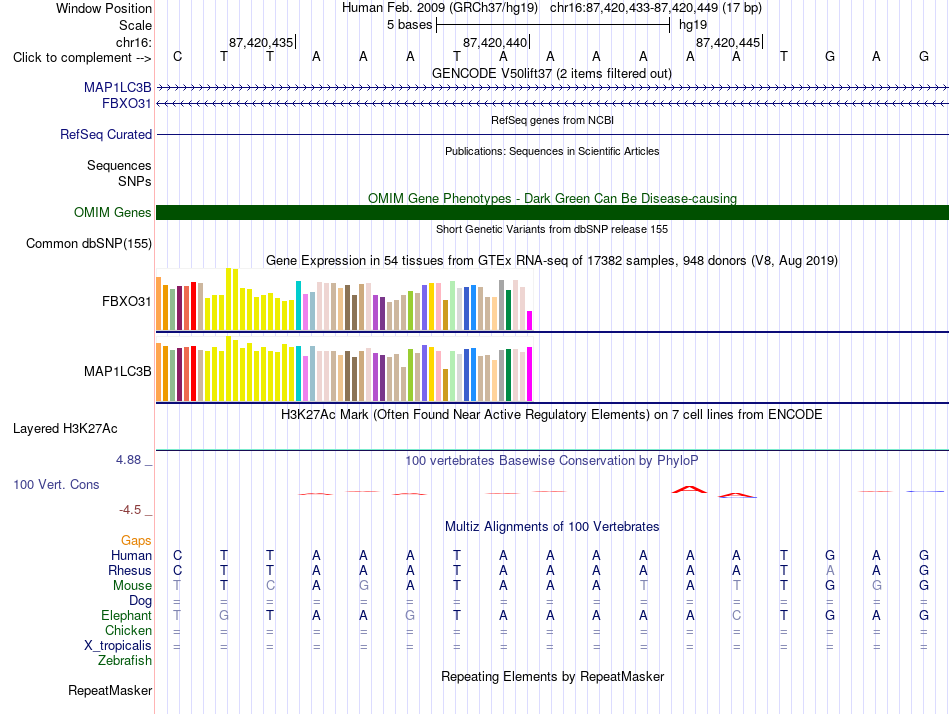The height and width of the screenshot is (714, 950).
Task: Click the MAP1LC3B gene label in GENCODE track
Action: [x=118, y=87]
